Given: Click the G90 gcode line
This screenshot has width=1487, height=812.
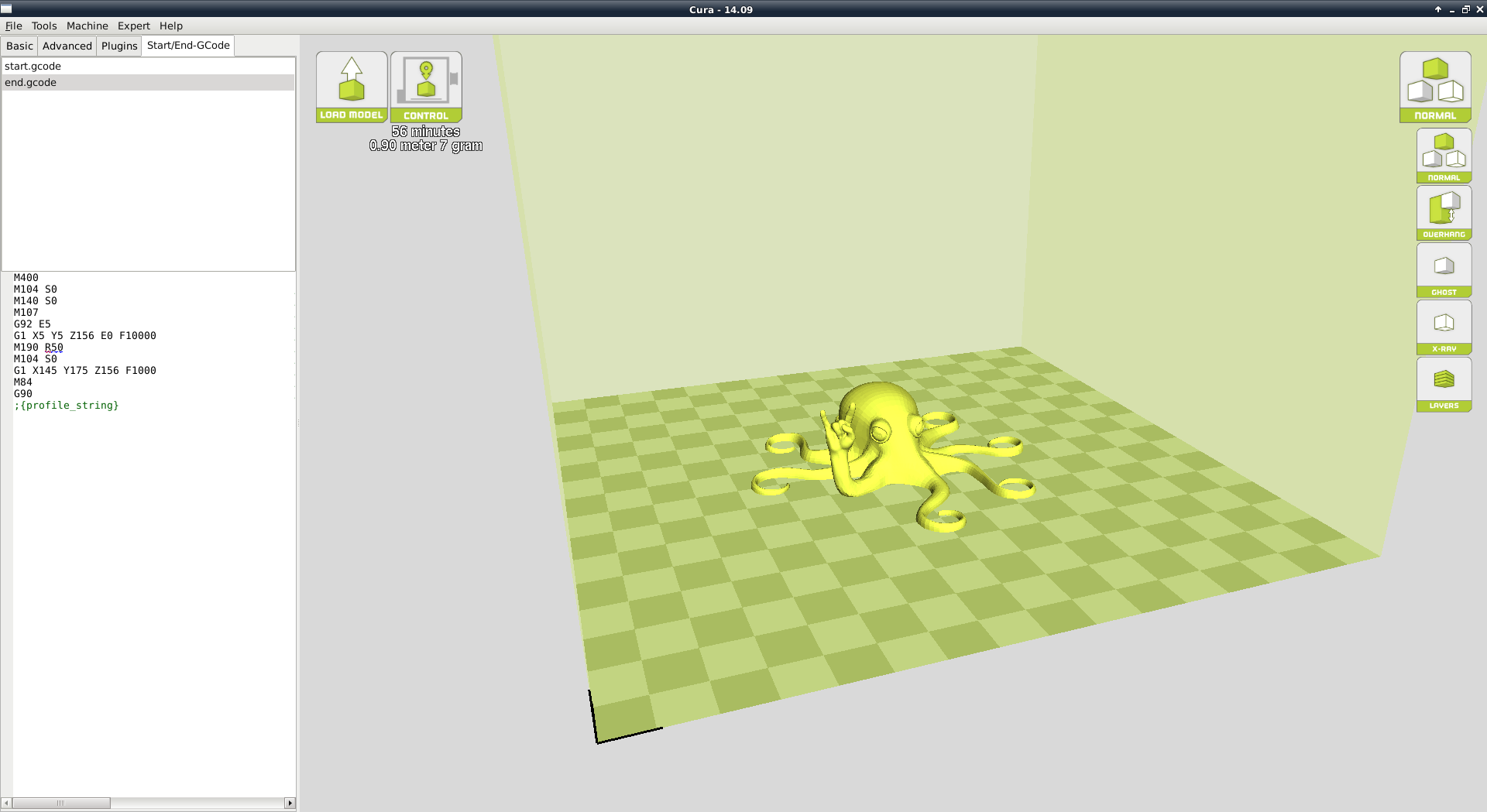Looking at the screenshot, I should (x=22, y=393).
